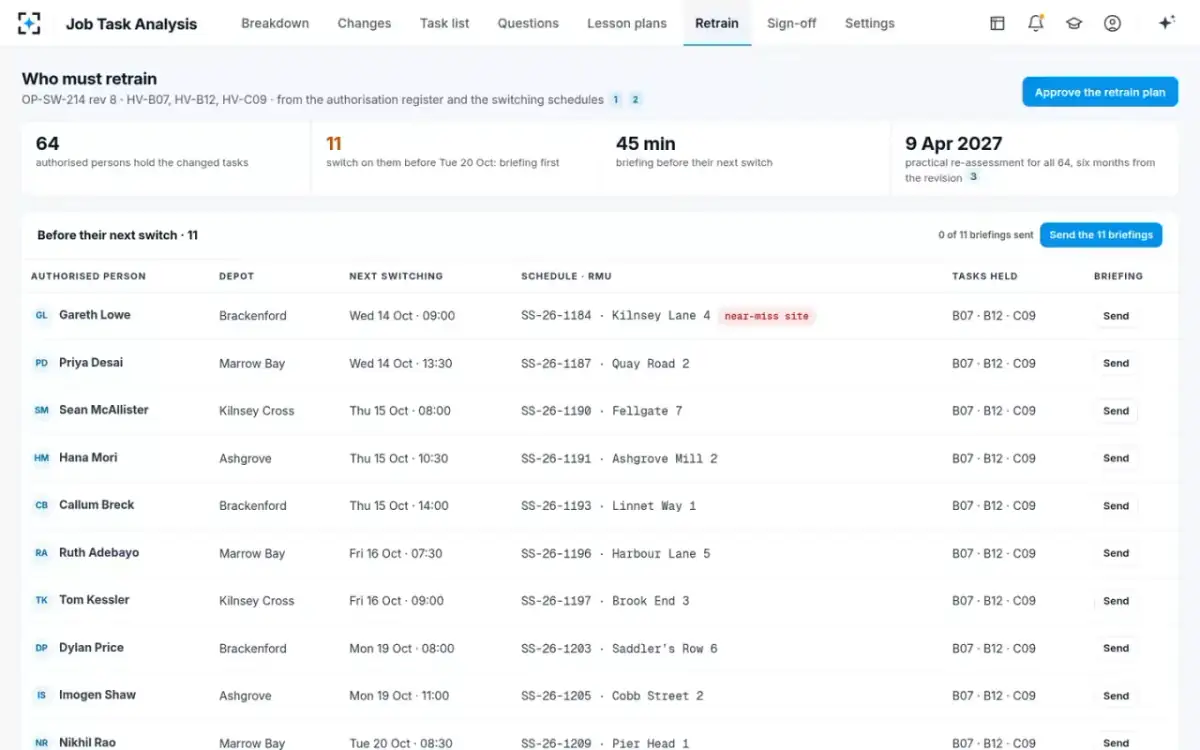
Task: Select the Retrain tab
Action: coord(717,23)
